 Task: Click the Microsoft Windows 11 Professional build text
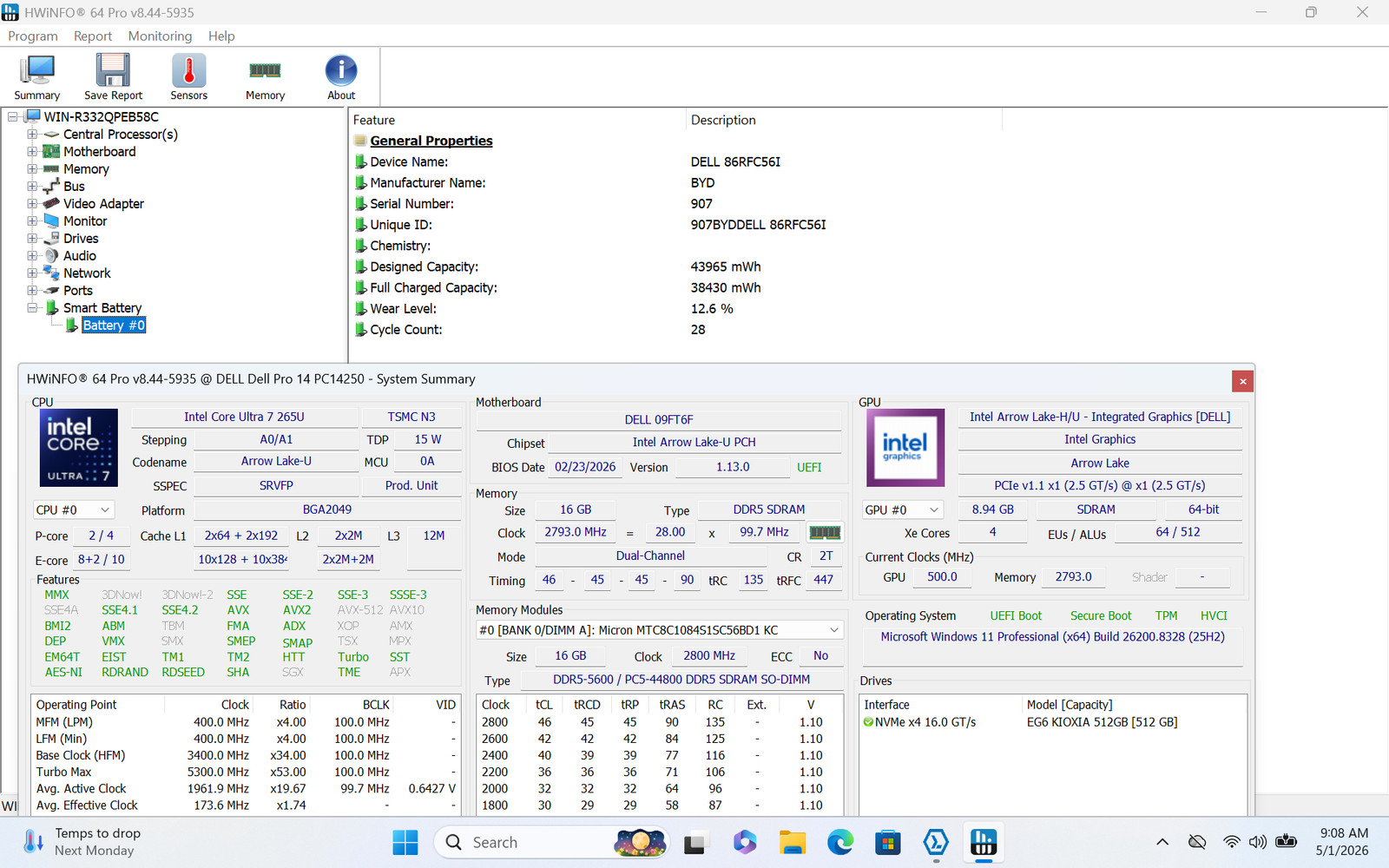click(x=1053, y=636)
